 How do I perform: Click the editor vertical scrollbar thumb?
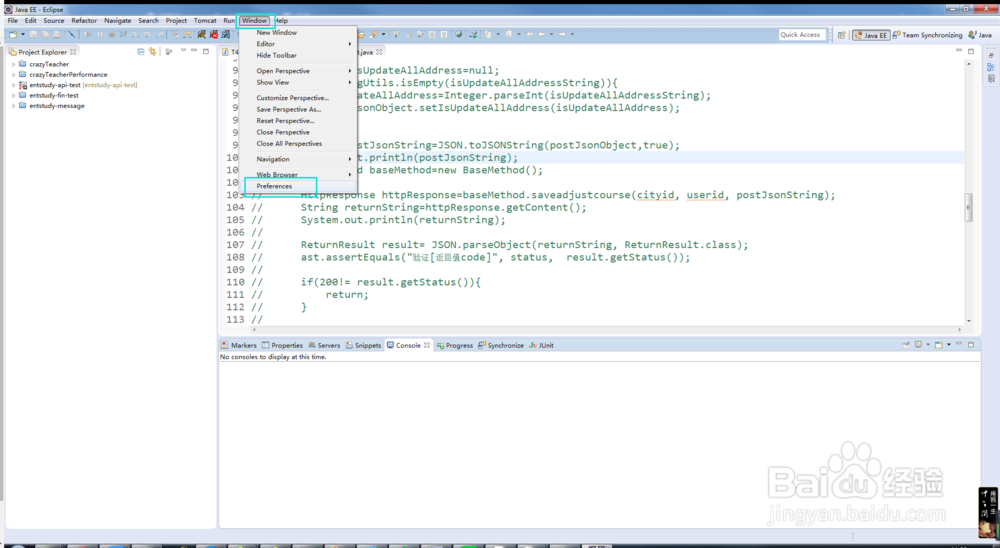click(969, 207)
